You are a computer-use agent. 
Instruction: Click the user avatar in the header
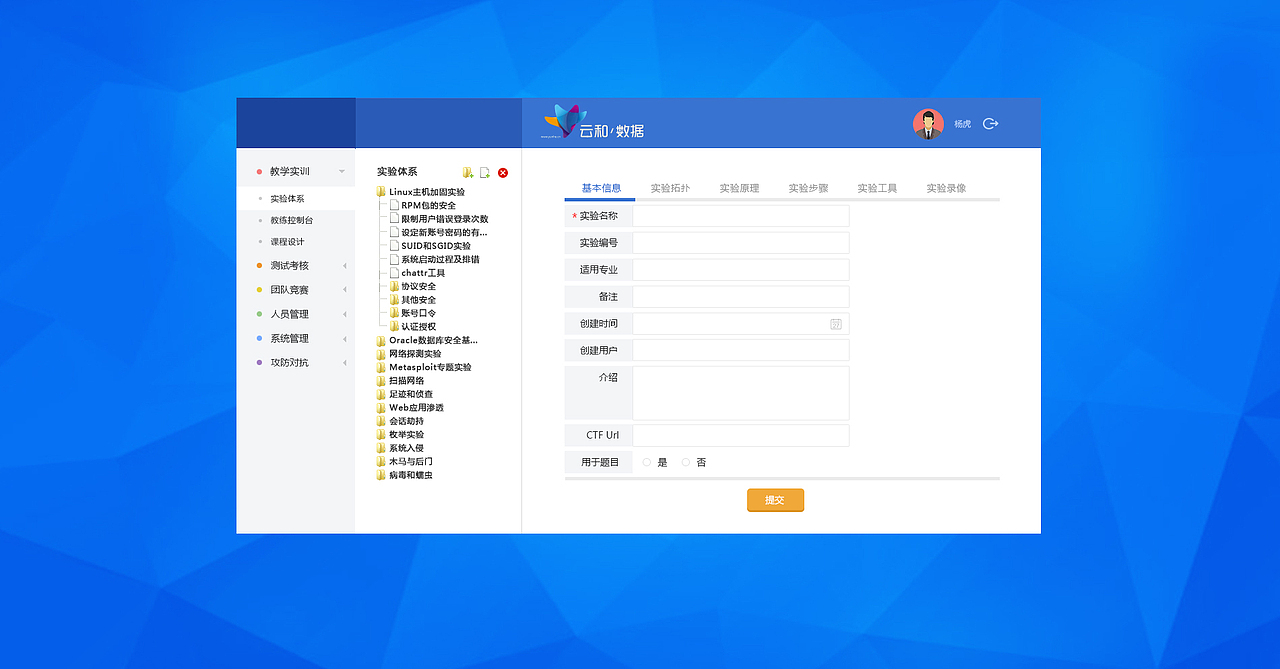[x=928, y=123]
